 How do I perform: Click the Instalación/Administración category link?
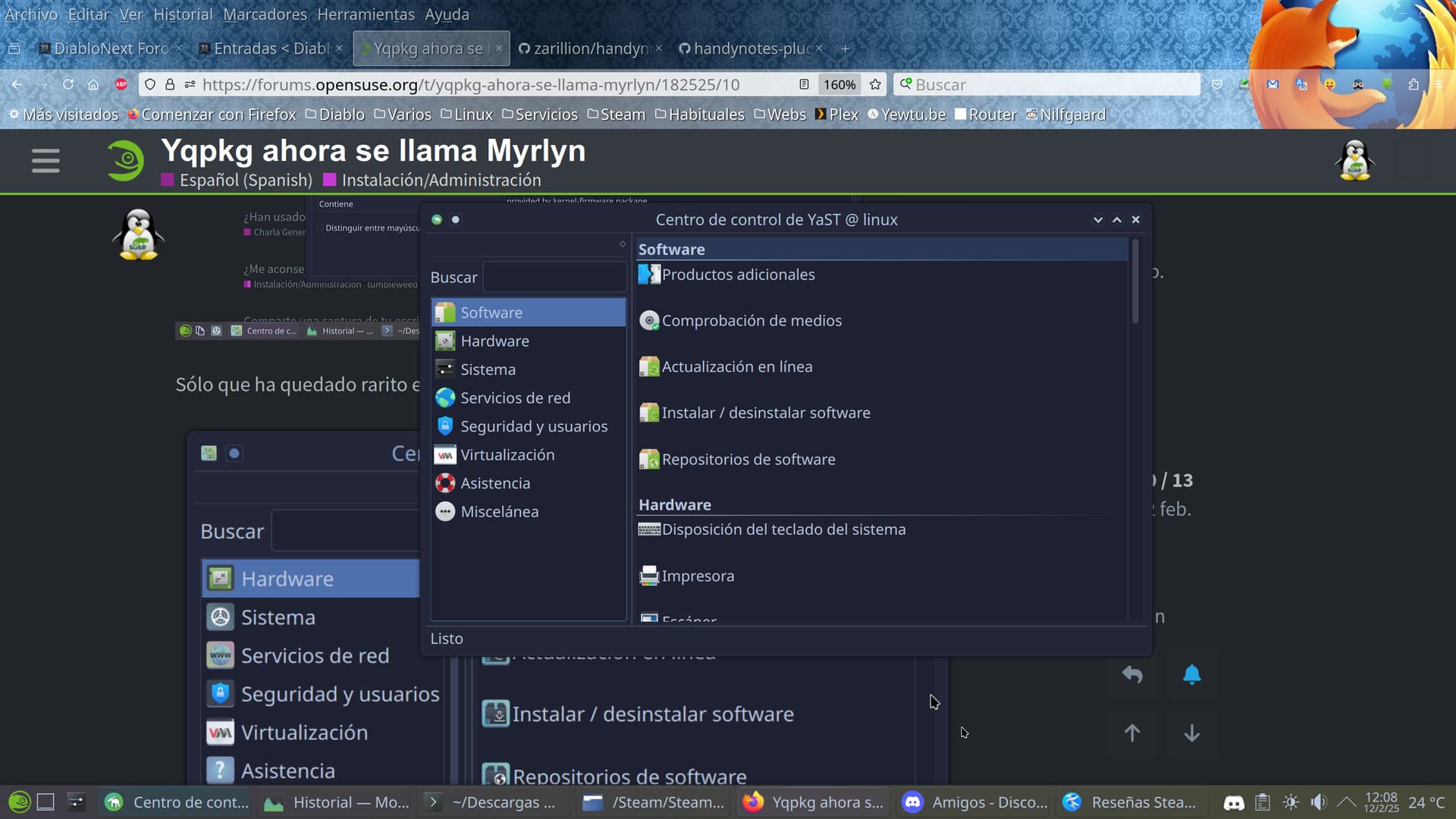[x=441, y=180]
